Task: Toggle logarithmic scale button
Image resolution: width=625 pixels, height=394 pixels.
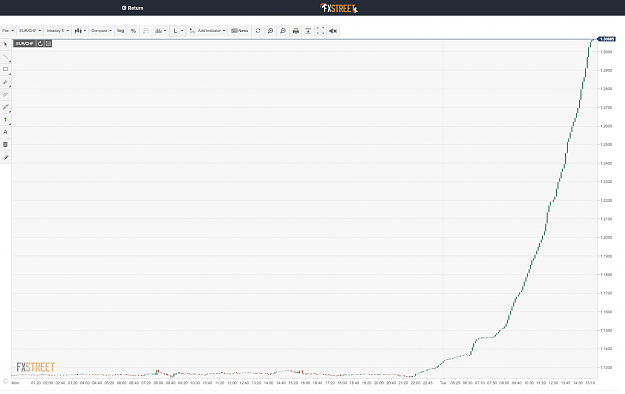Action: tap(121, 31)
